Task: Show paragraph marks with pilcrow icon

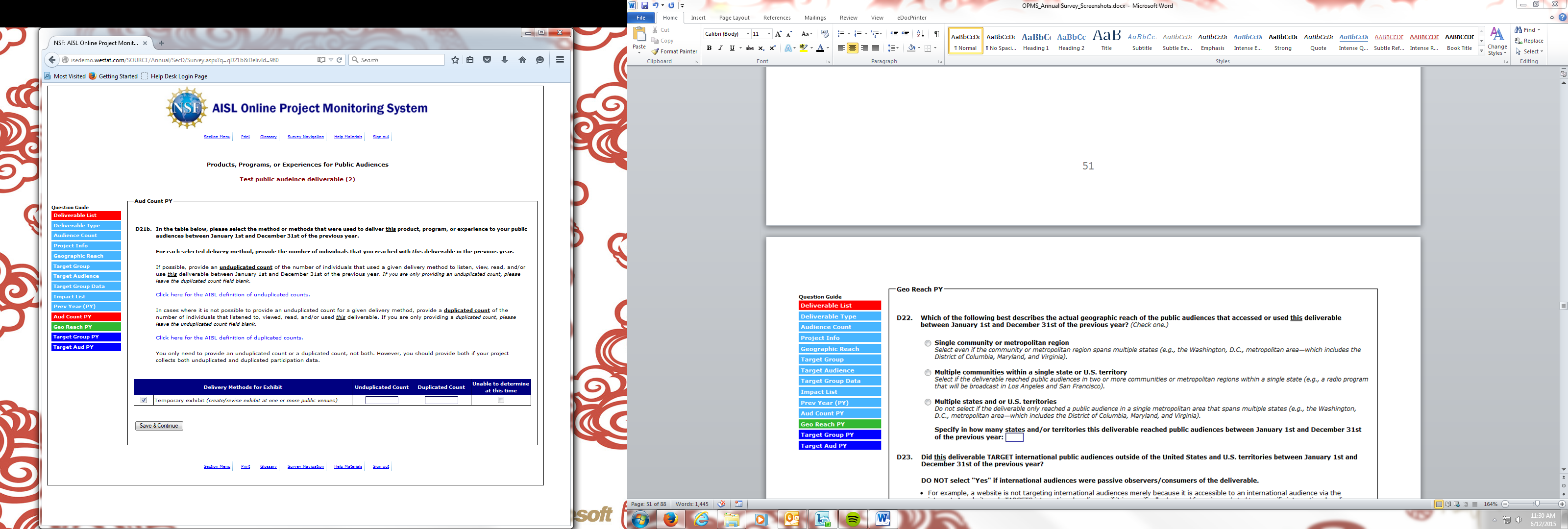Action: [936, 33]
